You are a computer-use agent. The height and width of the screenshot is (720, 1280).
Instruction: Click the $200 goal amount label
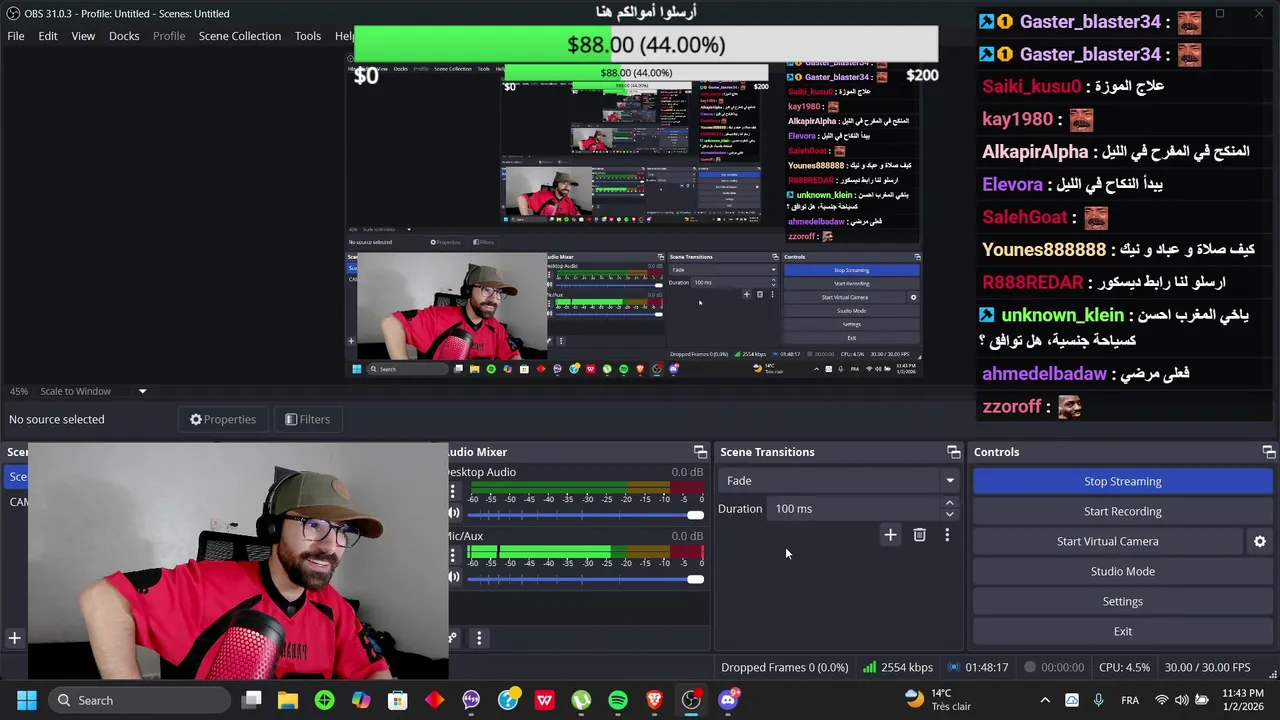click(922, 75)
